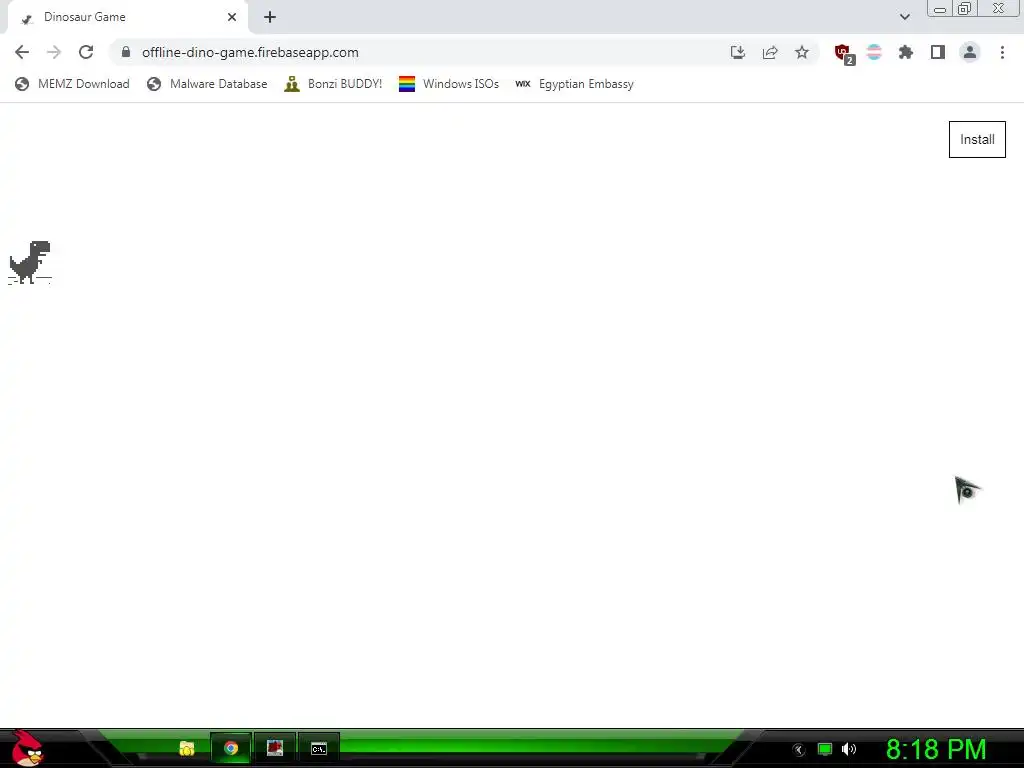
Task: Click the forward navigation arrow
Action: pos(54,52)
